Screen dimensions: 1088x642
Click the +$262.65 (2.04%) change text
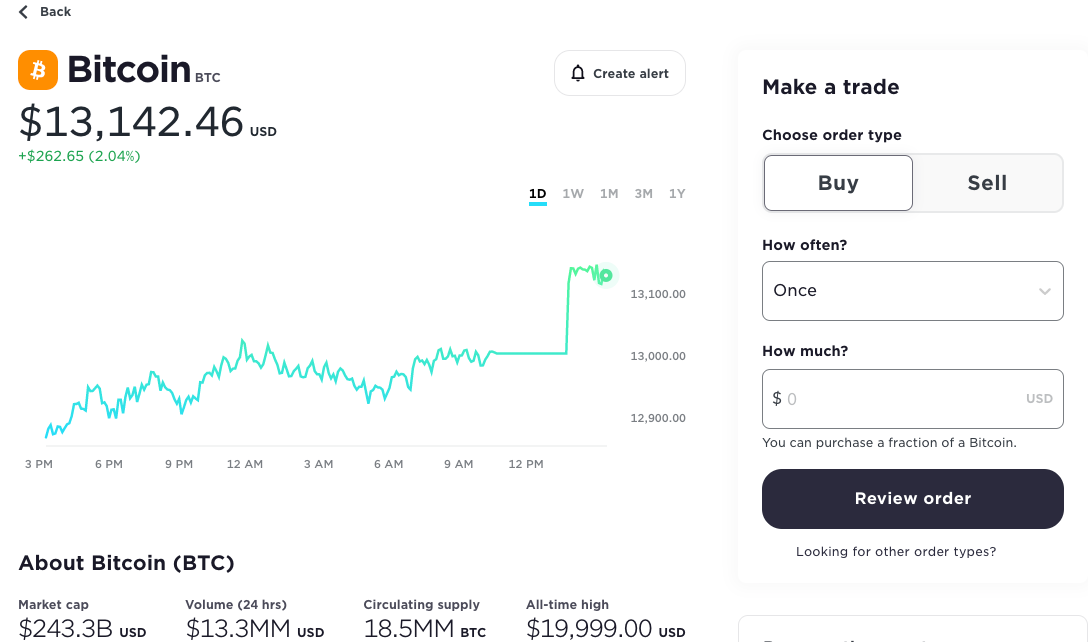(79, 156)
